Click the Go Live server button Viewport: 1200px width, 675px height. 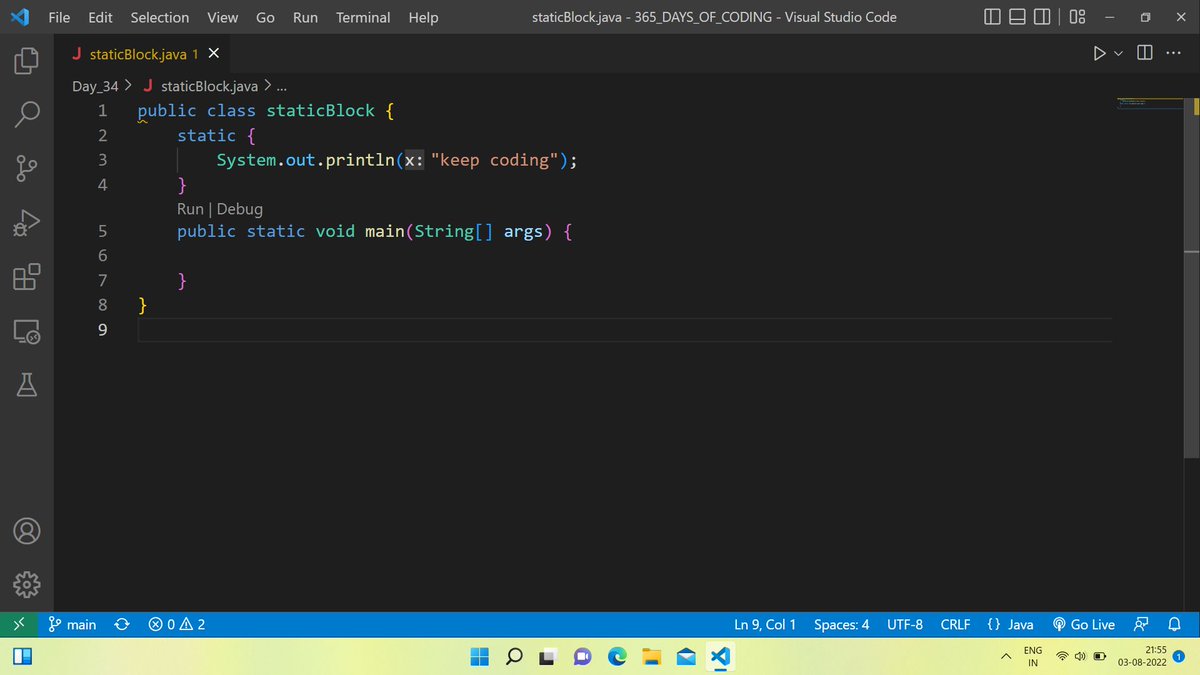1083,624
